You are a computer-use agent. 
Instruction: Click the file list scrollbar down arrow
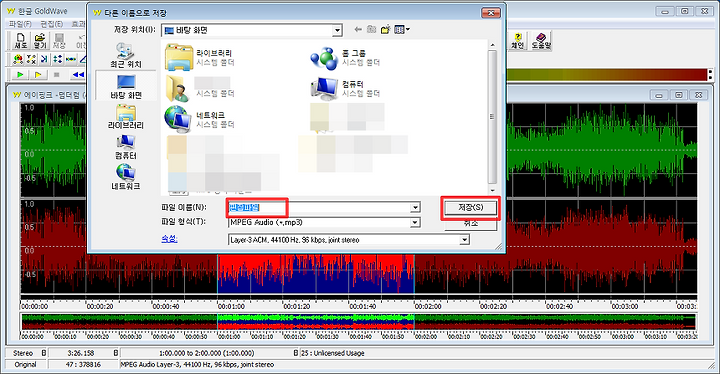(x=492, y=190)
